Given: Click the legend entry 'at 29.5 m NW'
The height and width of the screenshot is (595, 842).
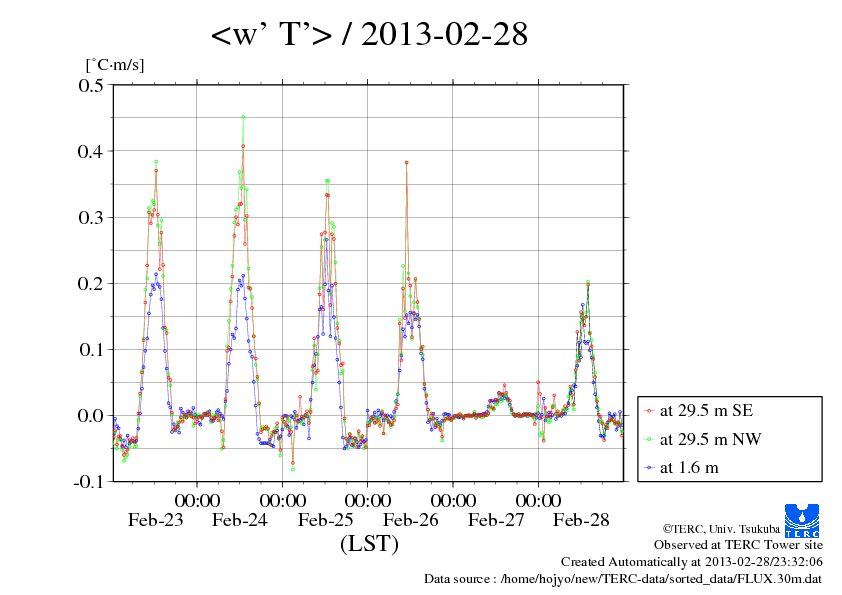Looking at the screenshot, I should click(710, 439).
